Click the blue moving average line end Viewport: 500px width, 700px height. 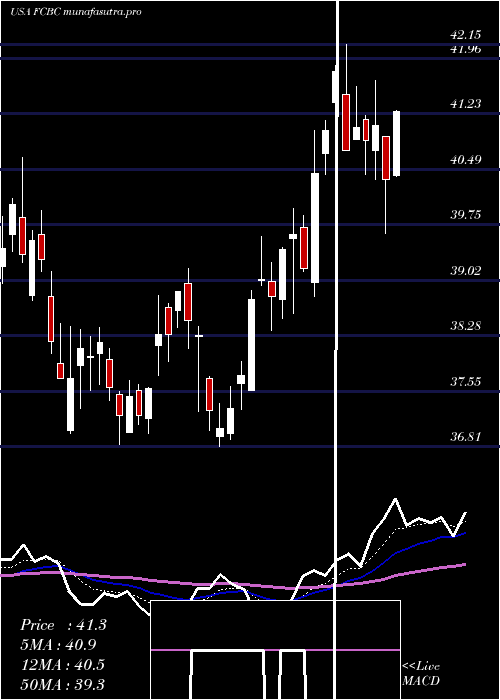[x=465, y=533]
